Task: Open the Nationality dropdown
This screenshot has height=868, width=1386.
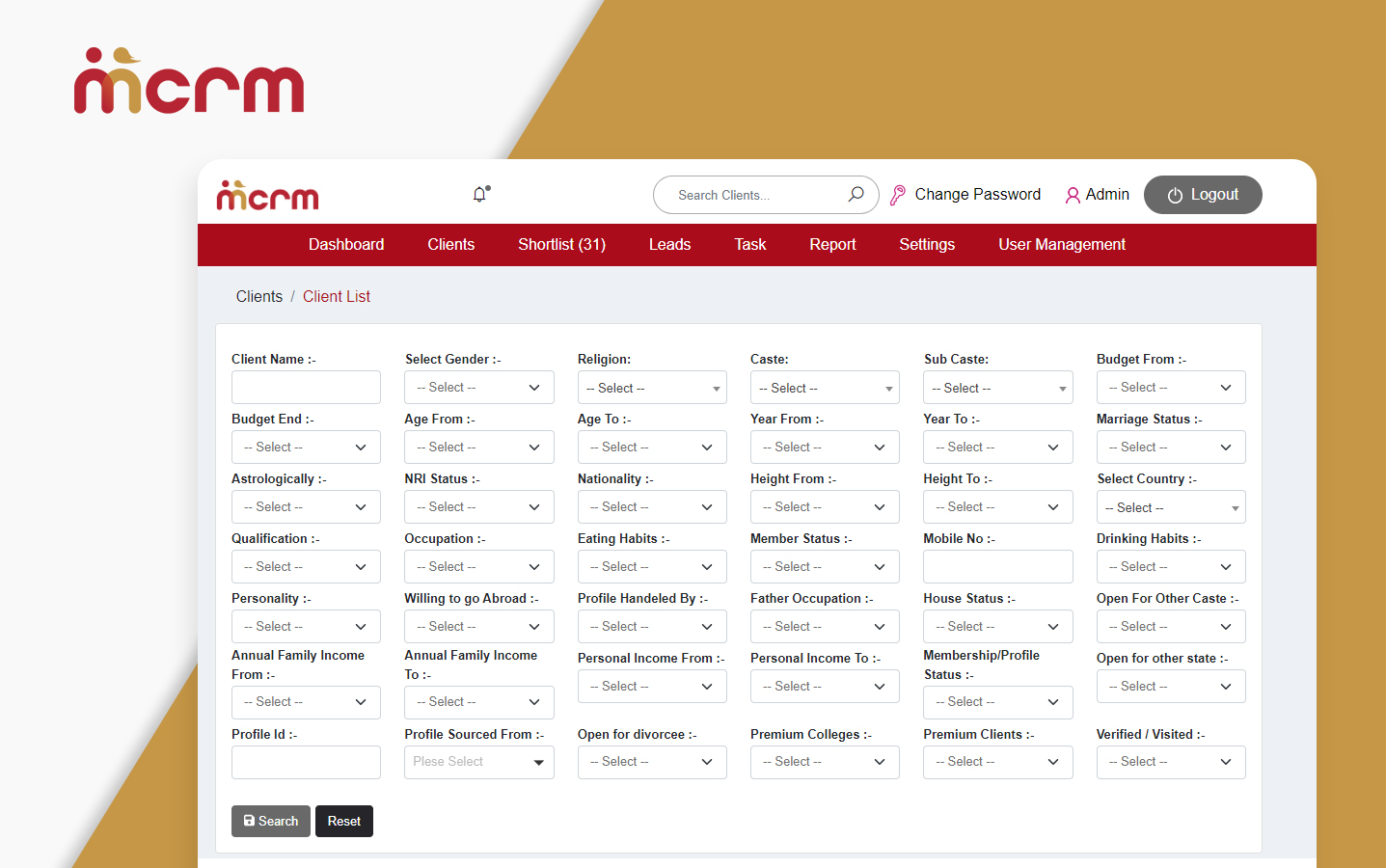Action: tap(652, 507)
